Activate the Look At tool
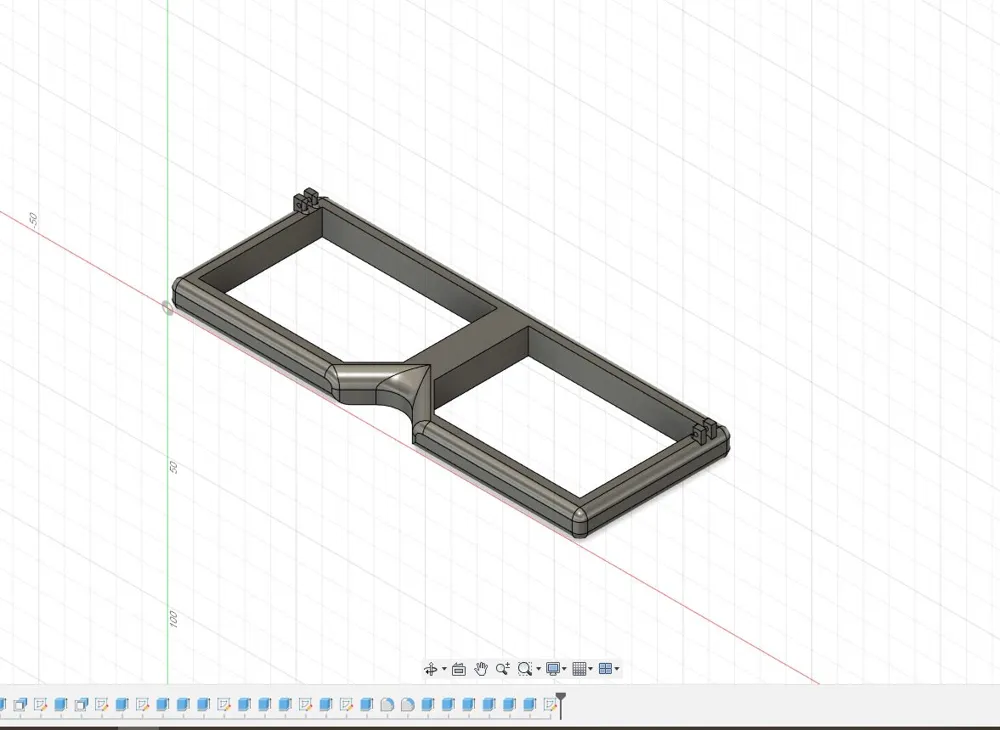1000x730 pixels. [459, 669]
